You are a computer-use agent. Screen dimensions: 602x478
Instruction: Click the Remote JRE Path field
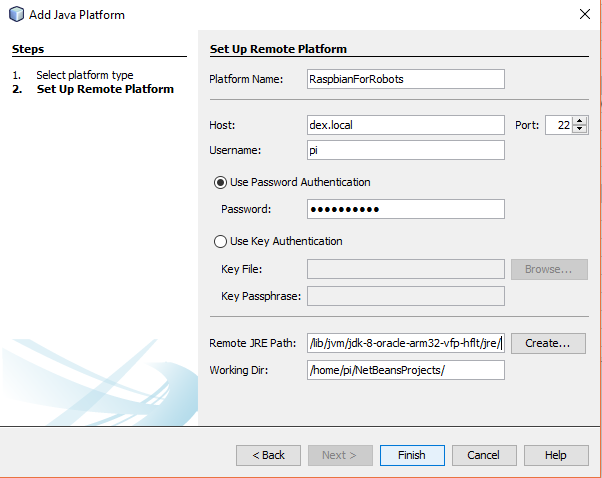(x=405, y=343)
